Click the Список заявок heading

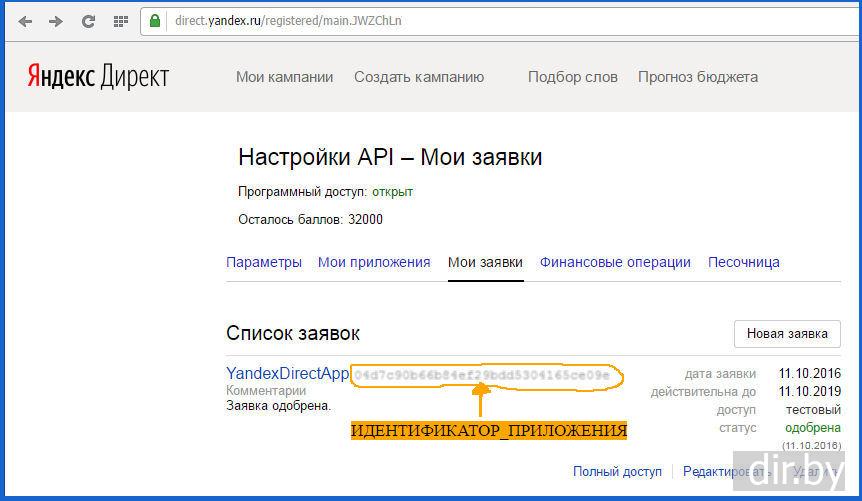click(293, 333)
